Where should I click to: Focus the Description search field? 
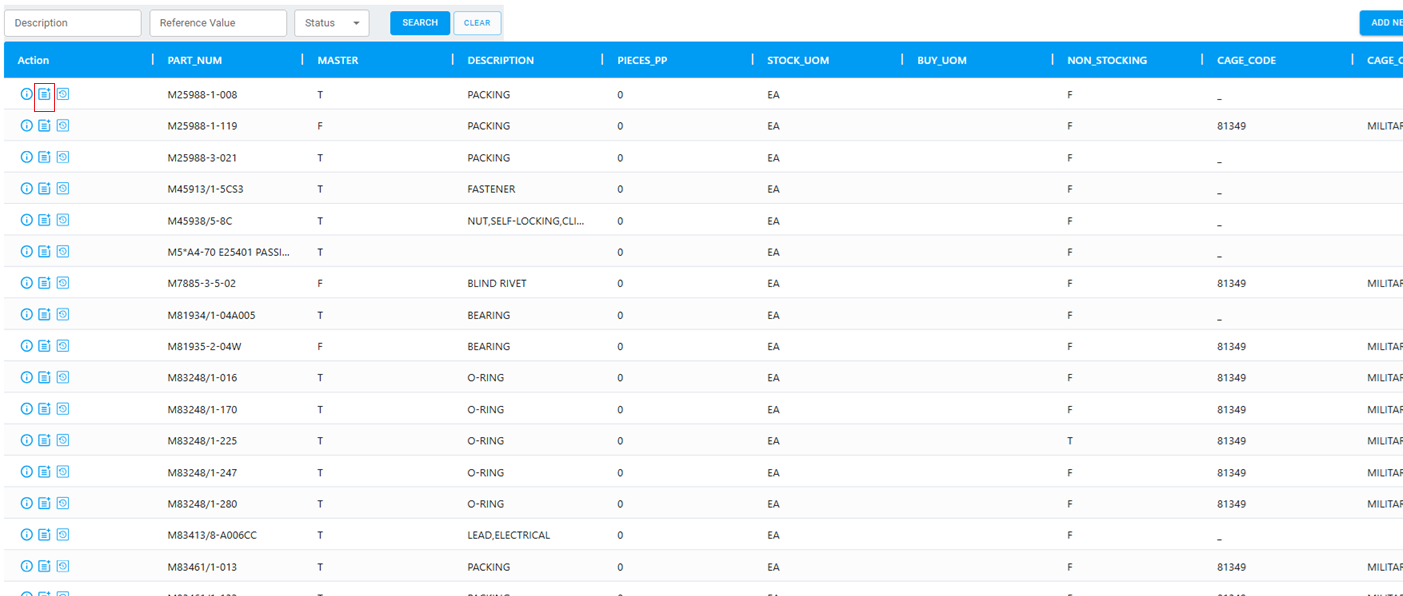point(73,23)
